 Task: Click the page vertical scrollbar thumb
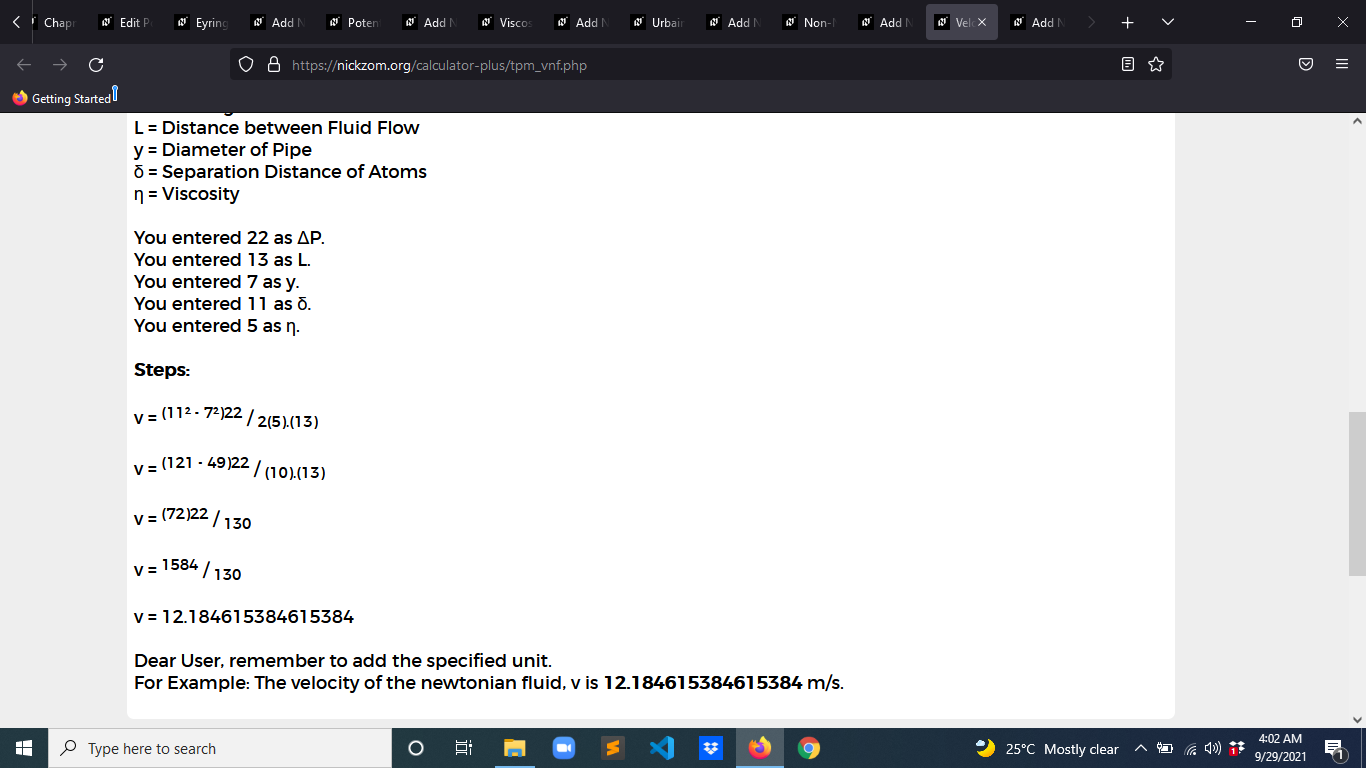pos(1357,493)
